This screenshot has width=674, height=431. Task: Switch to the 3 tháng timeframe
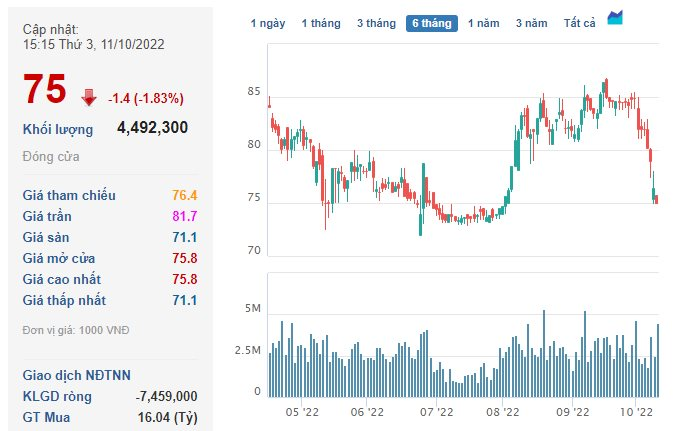376,23
